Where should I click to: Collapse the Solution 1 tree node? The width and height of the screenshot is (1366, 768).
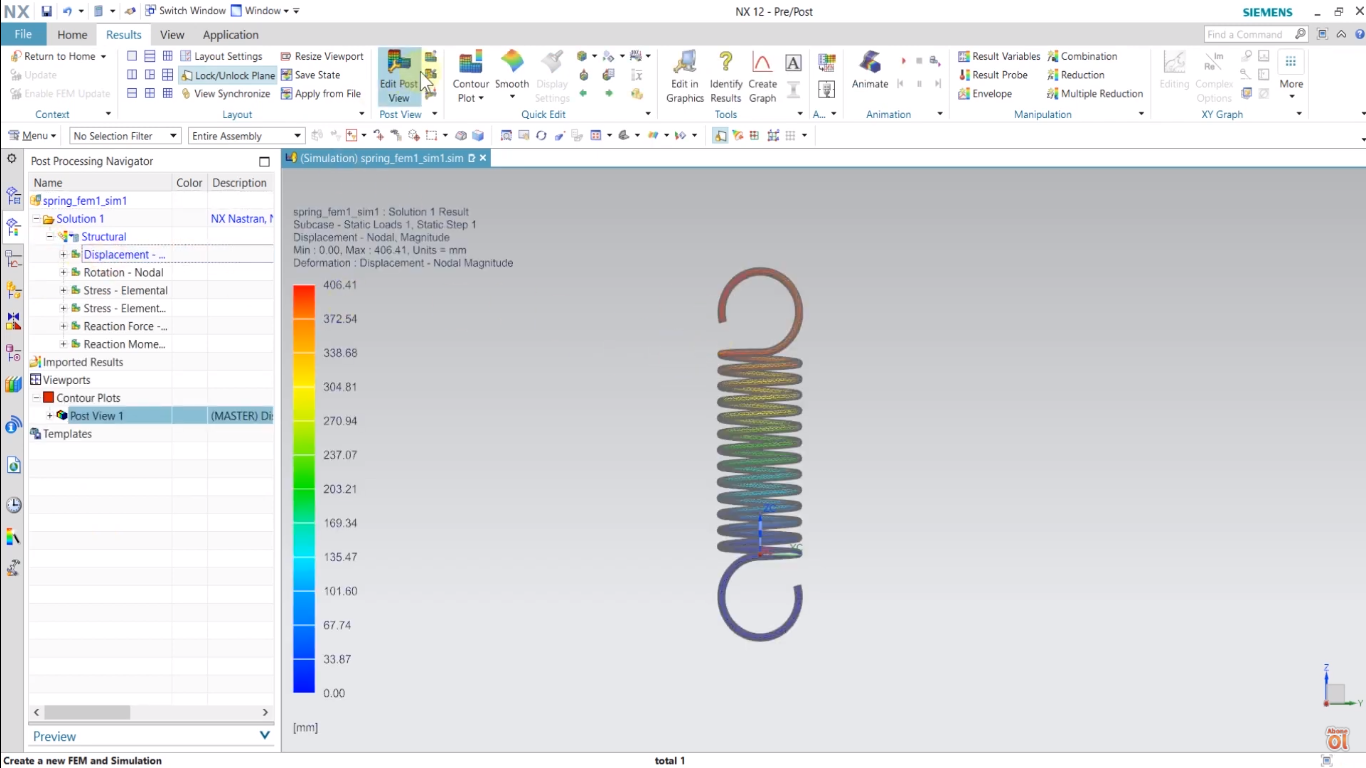[x=38, y=218]
